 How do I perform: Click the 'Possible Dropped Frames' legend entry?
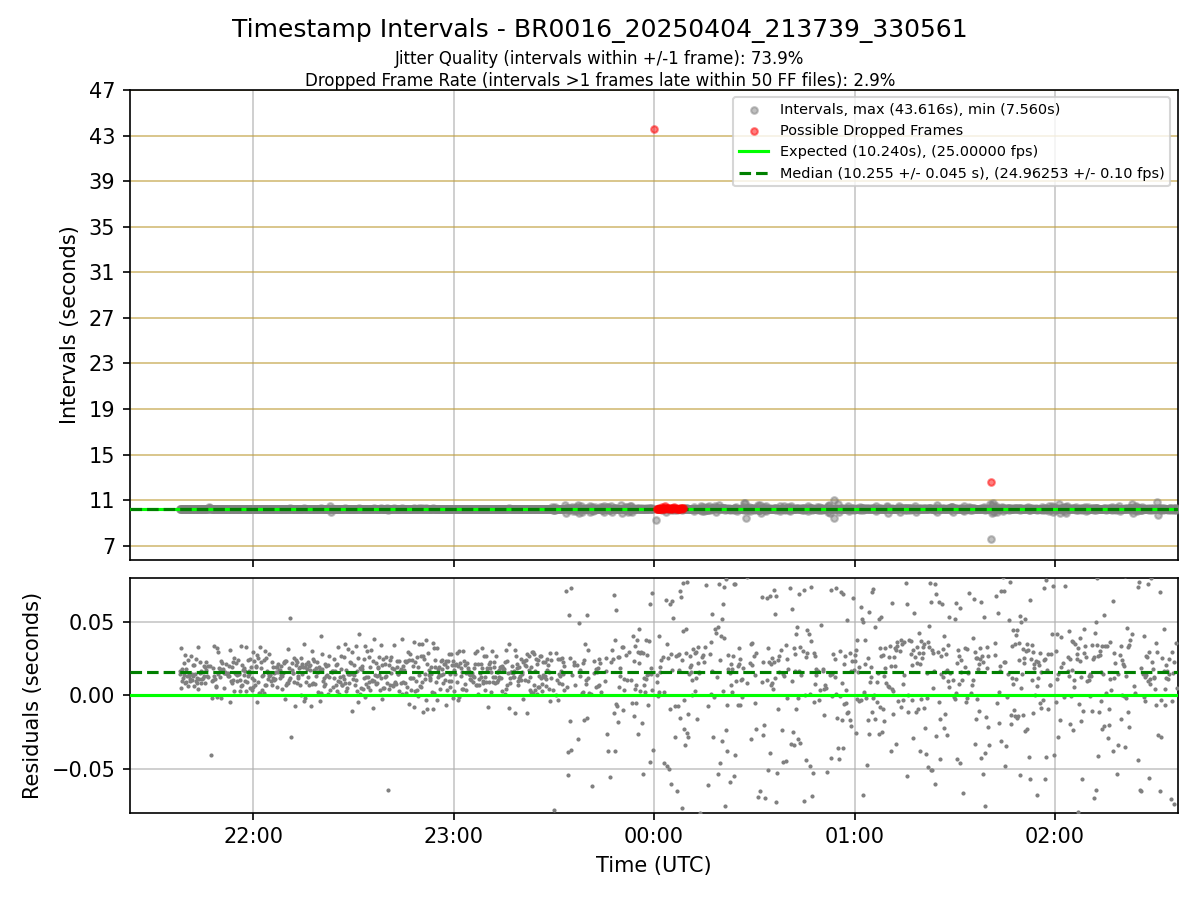coord(871,130)
